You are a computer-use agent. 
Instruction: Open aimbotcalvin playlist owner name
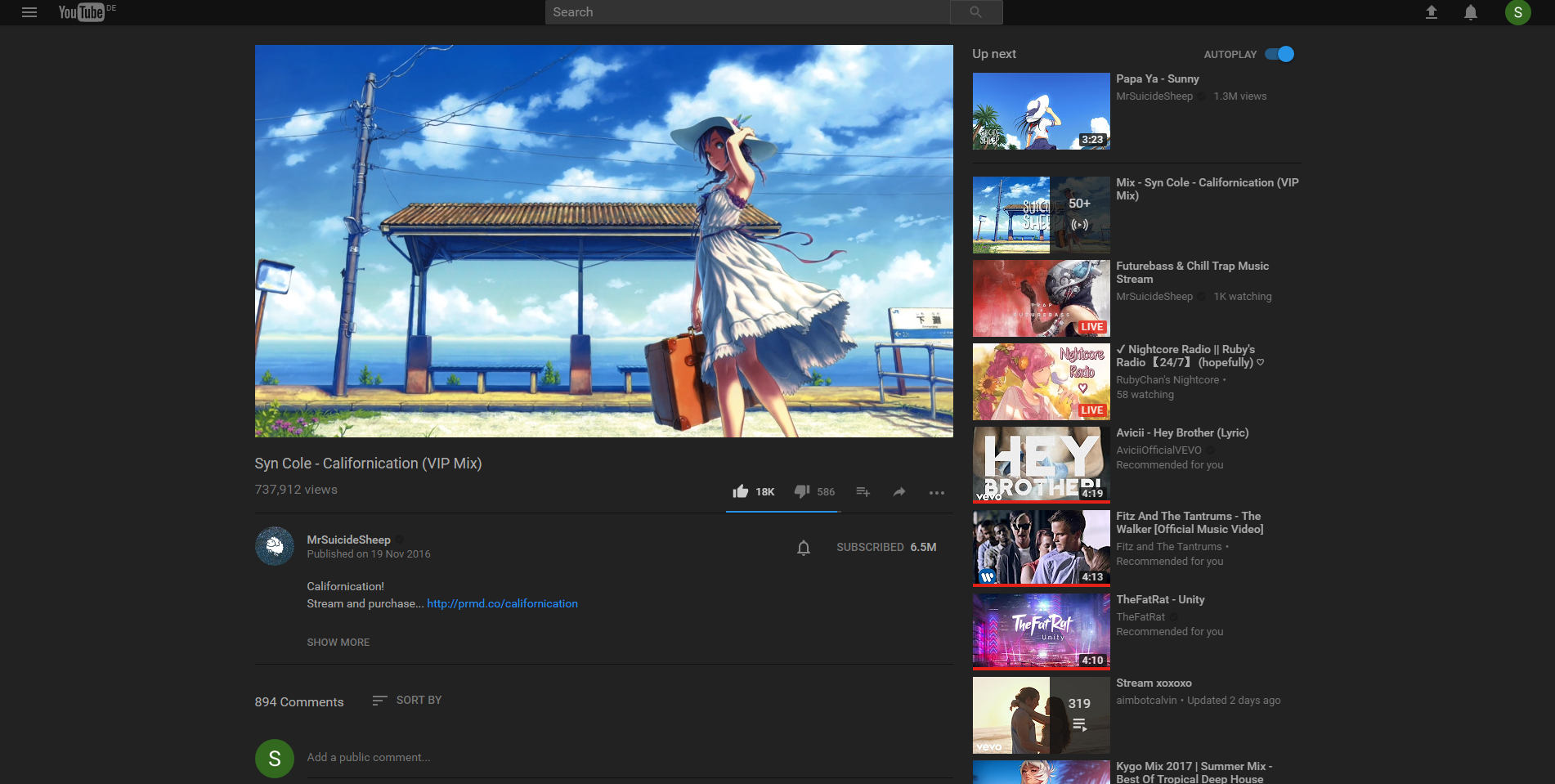click(1146, 701)
